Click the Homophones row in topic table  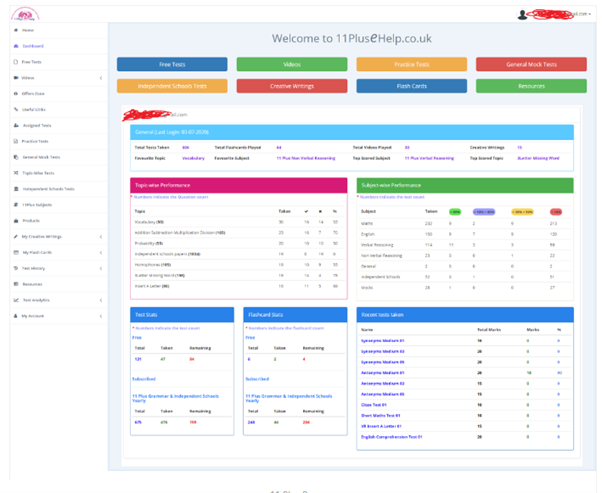[x=237, y=265]
